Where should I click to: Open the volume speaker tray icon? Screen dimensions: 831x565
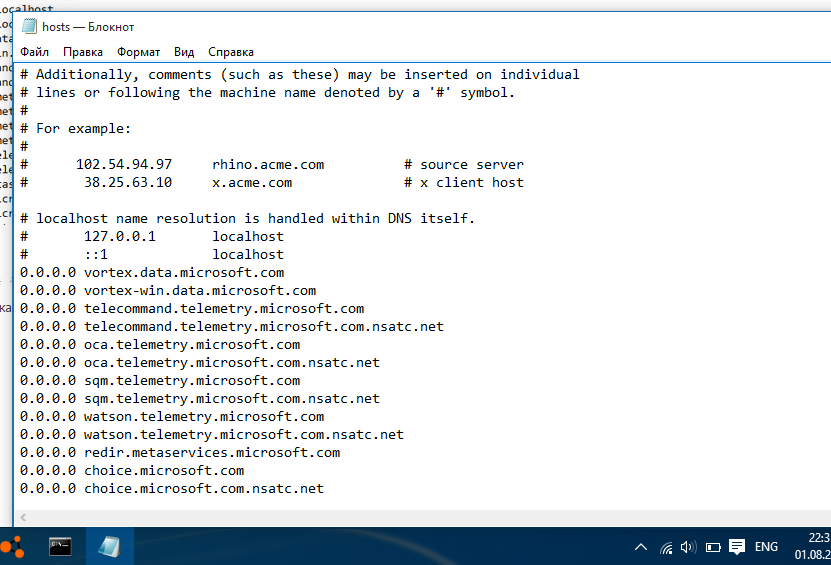[x=688, y=547]
